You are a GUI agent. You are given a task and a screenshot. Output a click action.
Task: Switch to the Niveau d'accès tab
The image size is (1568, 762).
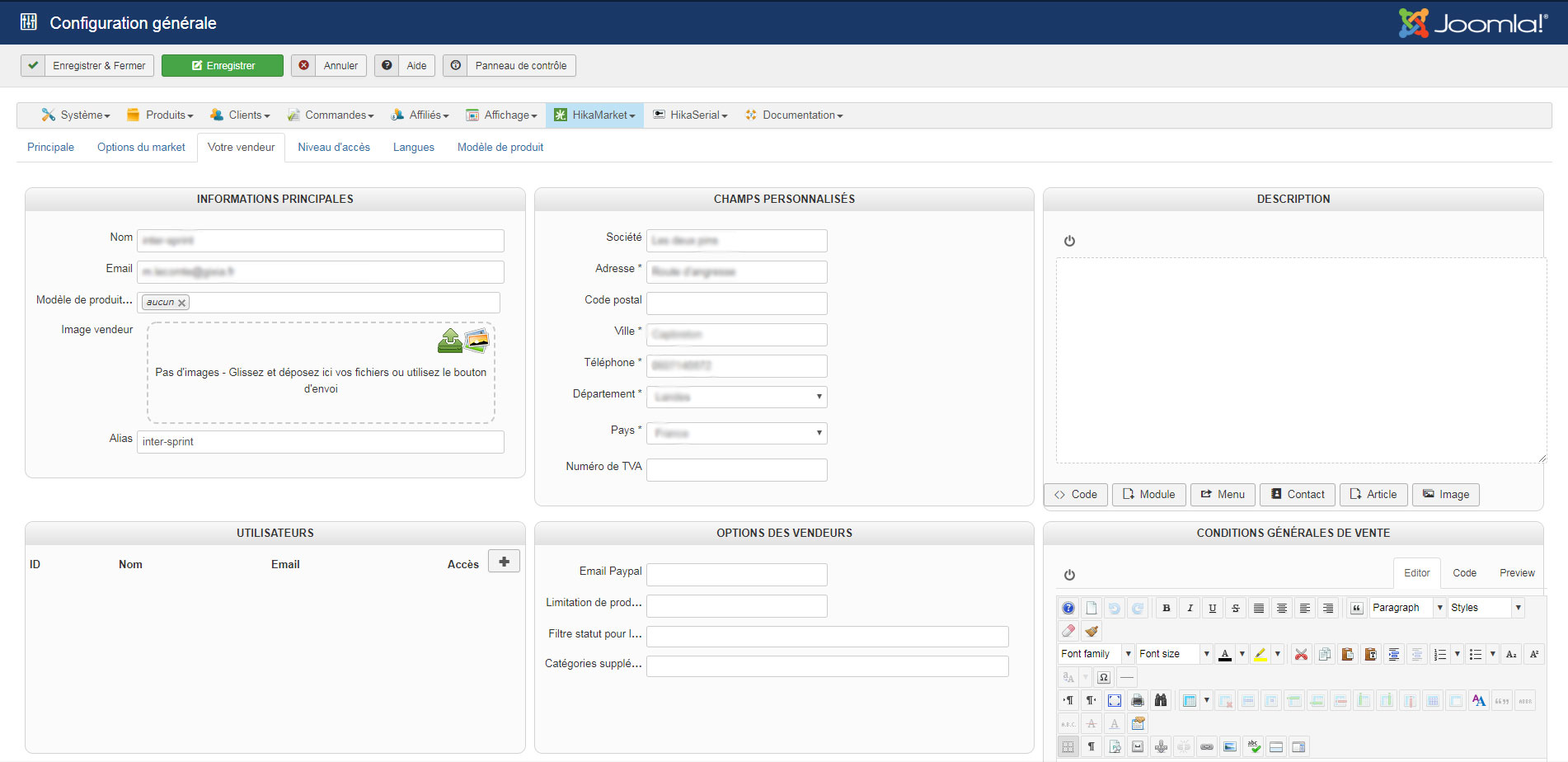334,148
